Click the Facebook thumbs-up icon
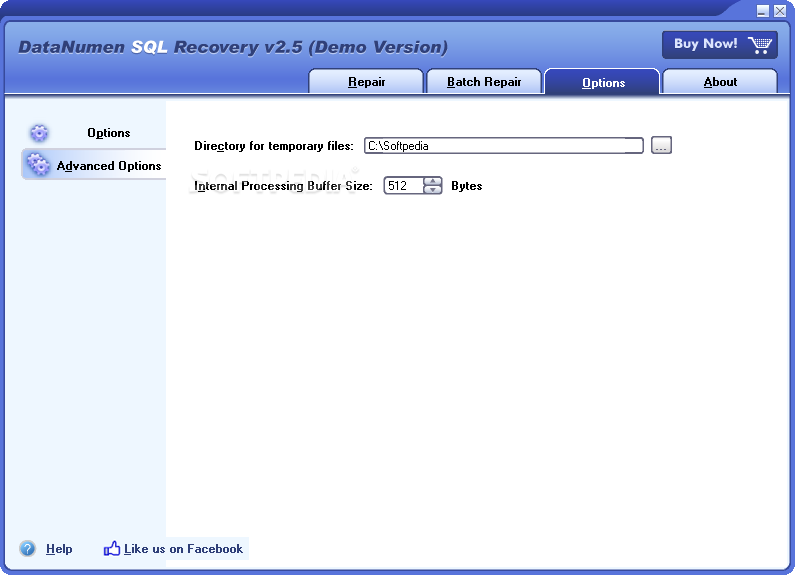The height and width of the screenshot is (575, 795). 112,548
